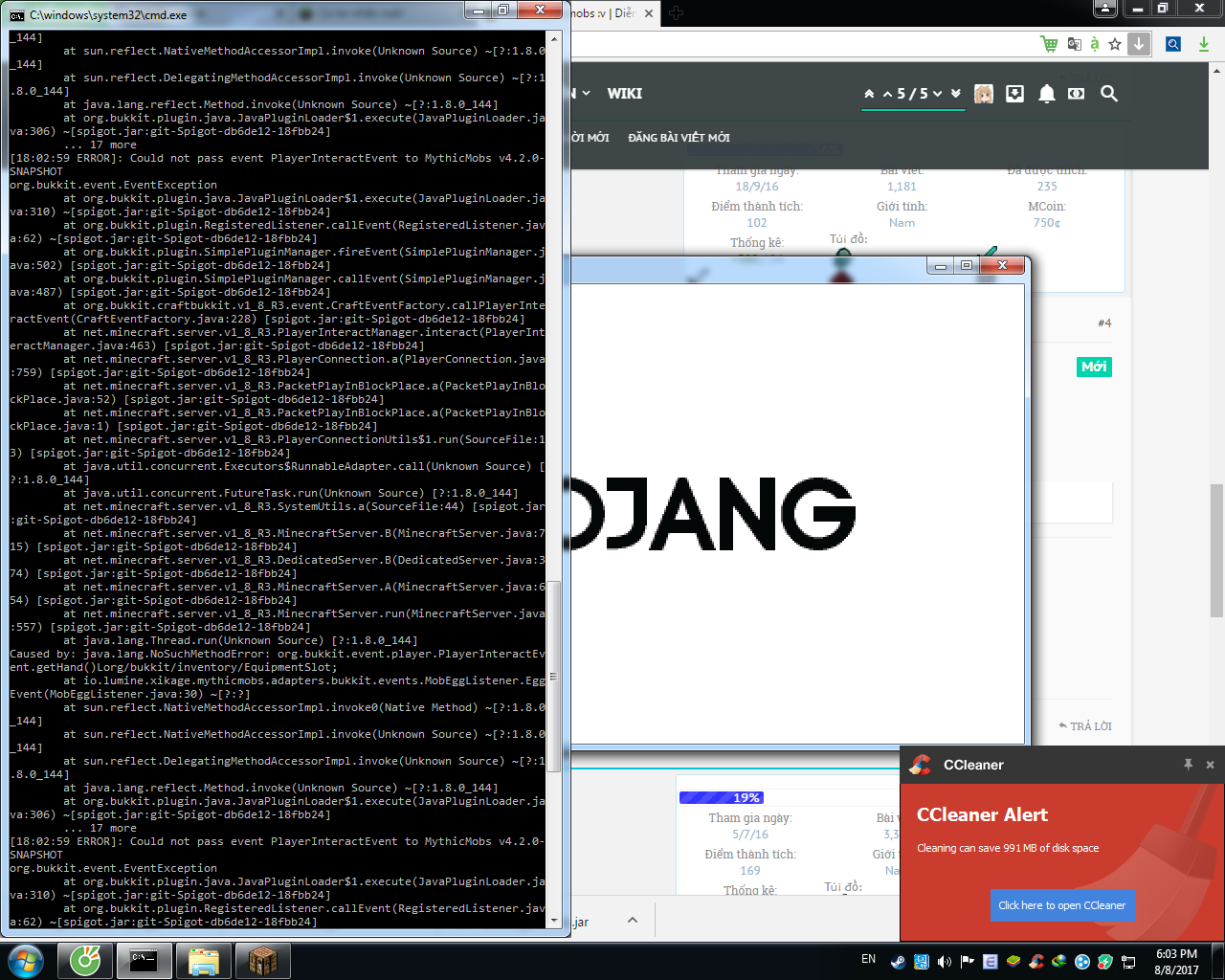Click the 19% progress bar in user card
The image size is (1225, 980).
[722, 797]
